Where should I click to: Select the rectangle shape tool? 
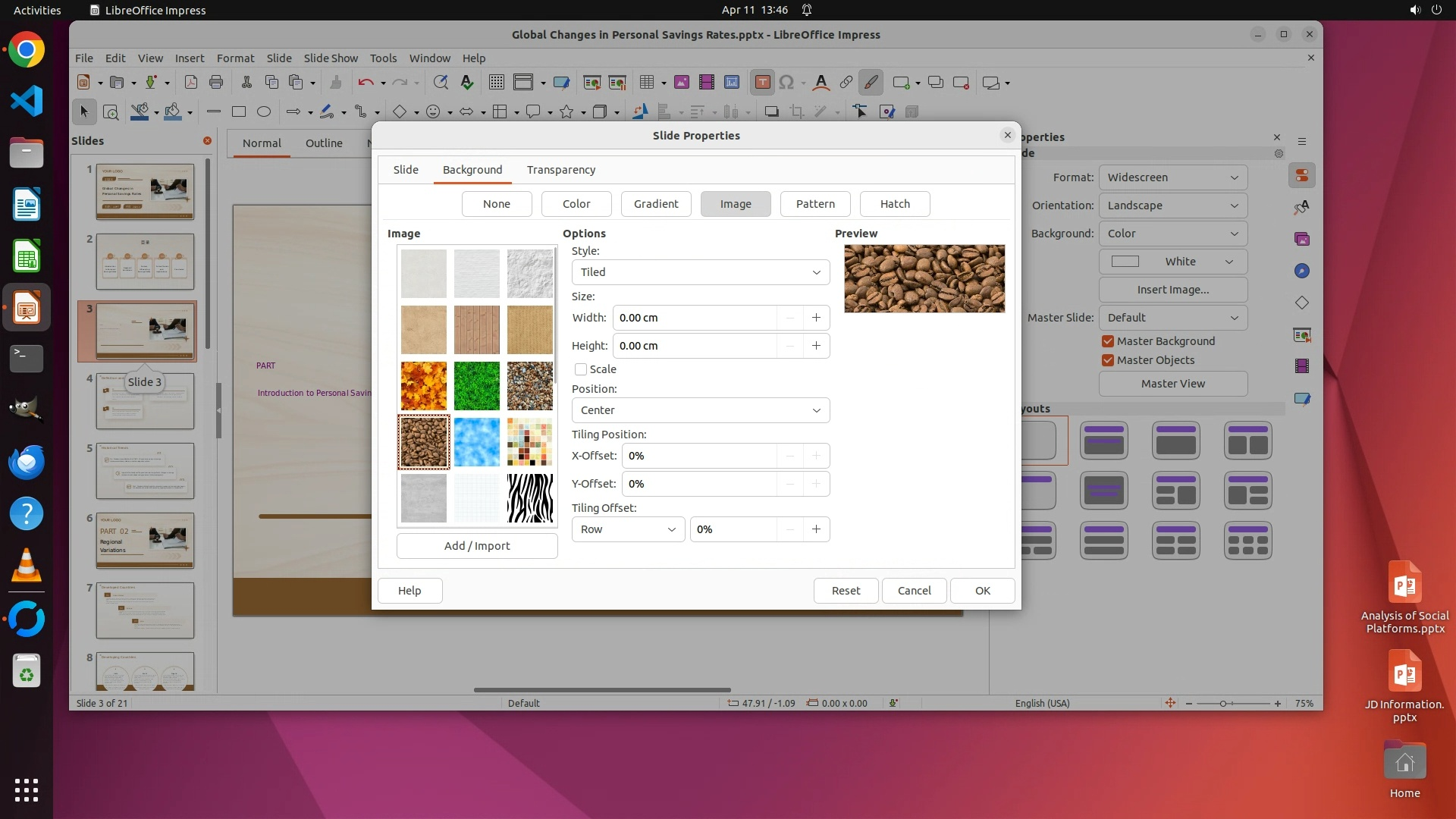[x=239, y=112]
